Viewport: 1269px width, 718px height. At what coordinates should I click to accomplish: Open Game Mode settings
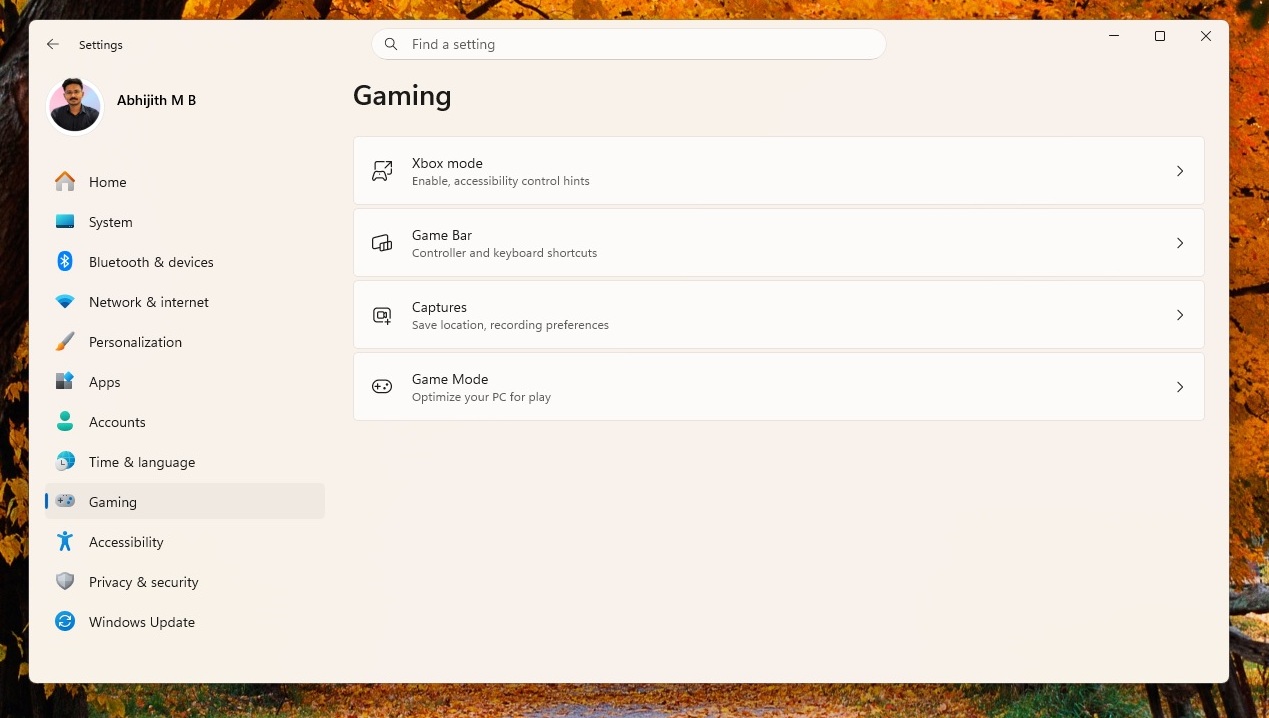coord(779,387)
